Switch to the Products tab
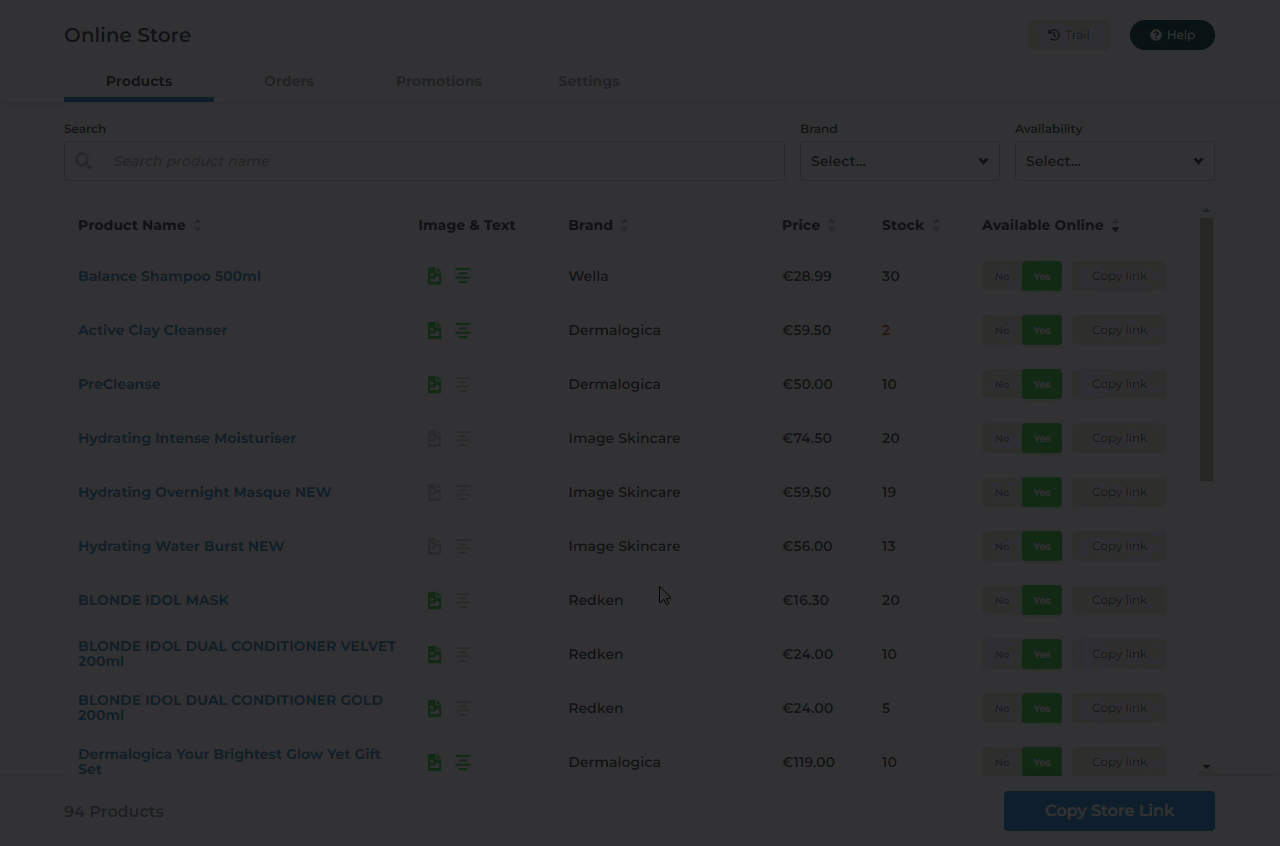This screenshot has width=1280, height=846. pyautogui.click(x=139, y=81)
